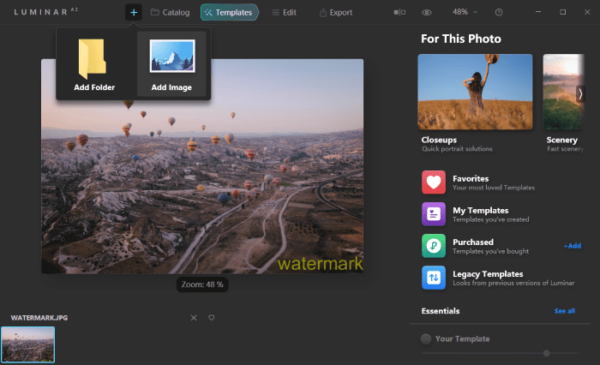Open the Purchased green icon
This screenshot has width=600, height=365.
tap(434, 246)
